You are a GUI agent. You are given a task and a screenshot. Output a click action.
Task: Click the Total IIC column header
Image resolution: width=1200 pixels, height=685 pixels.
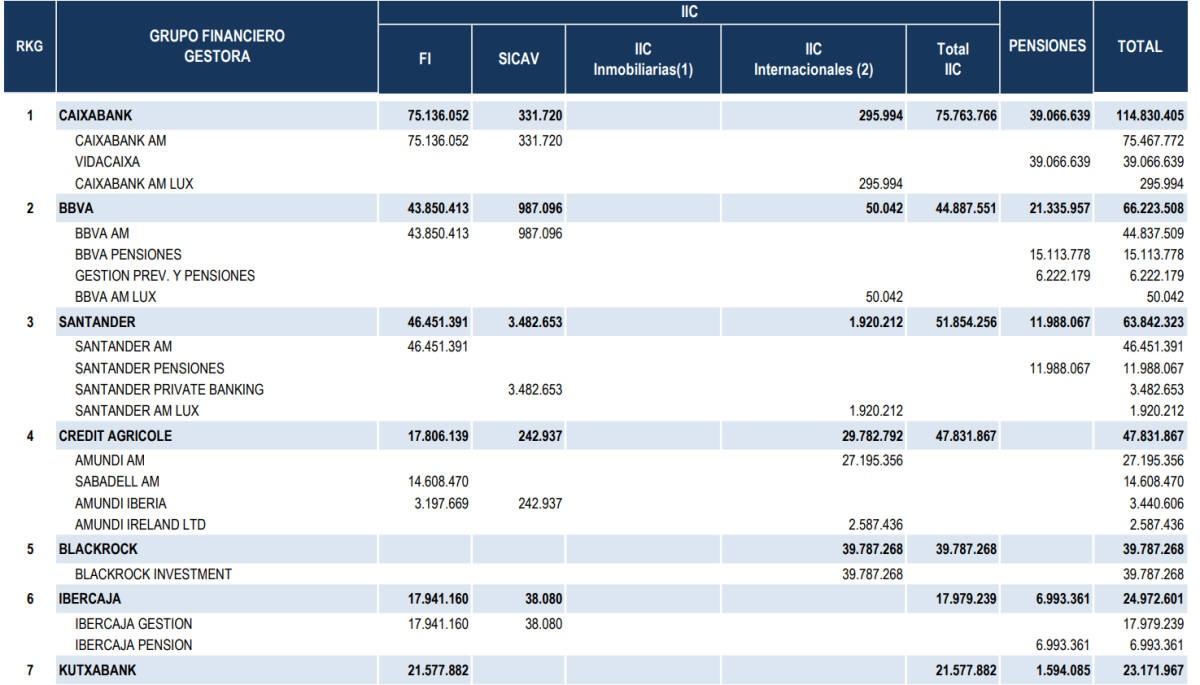pos(953,58)
